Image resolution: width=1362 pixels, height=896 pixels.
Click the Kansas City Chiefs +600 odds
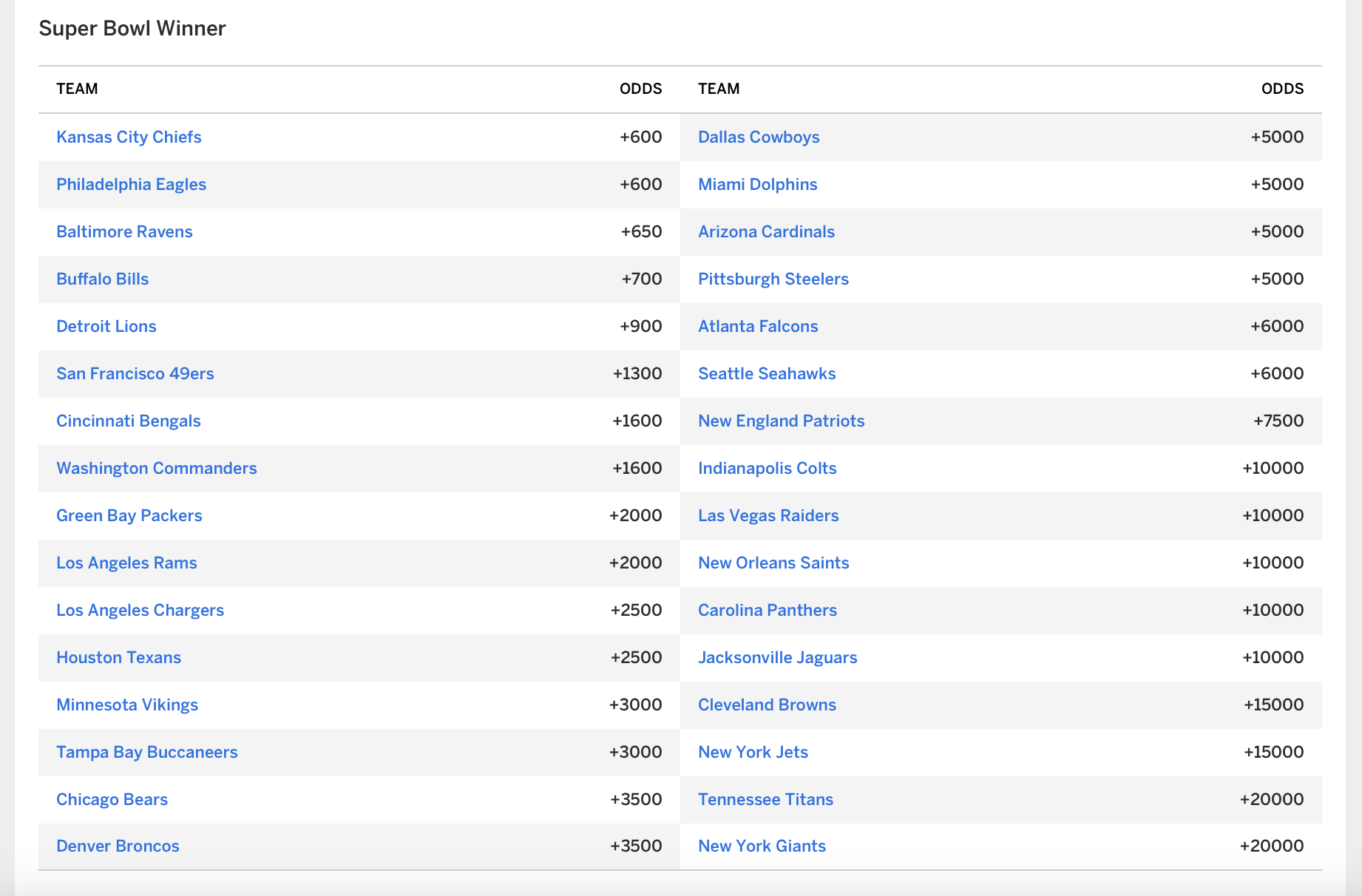(x=640, y=137)
